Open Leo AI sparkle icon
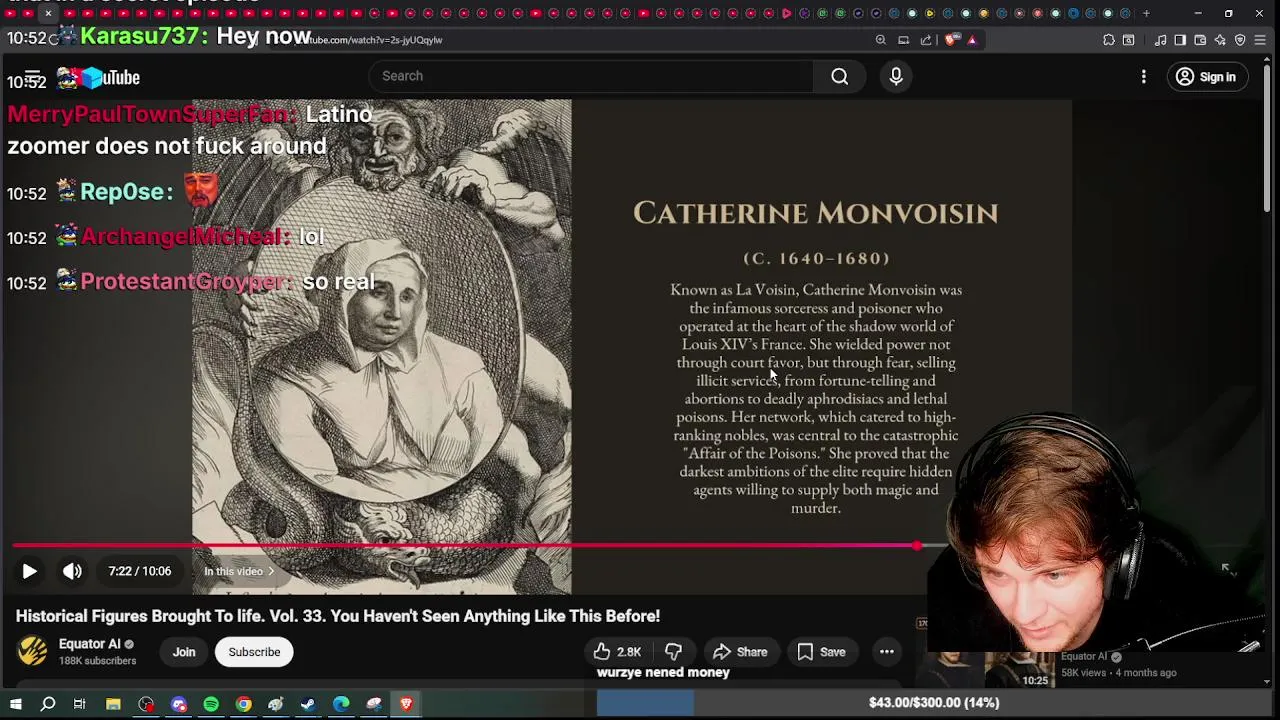This screenshot has width=1280, height=720. tap(1220, 40)
